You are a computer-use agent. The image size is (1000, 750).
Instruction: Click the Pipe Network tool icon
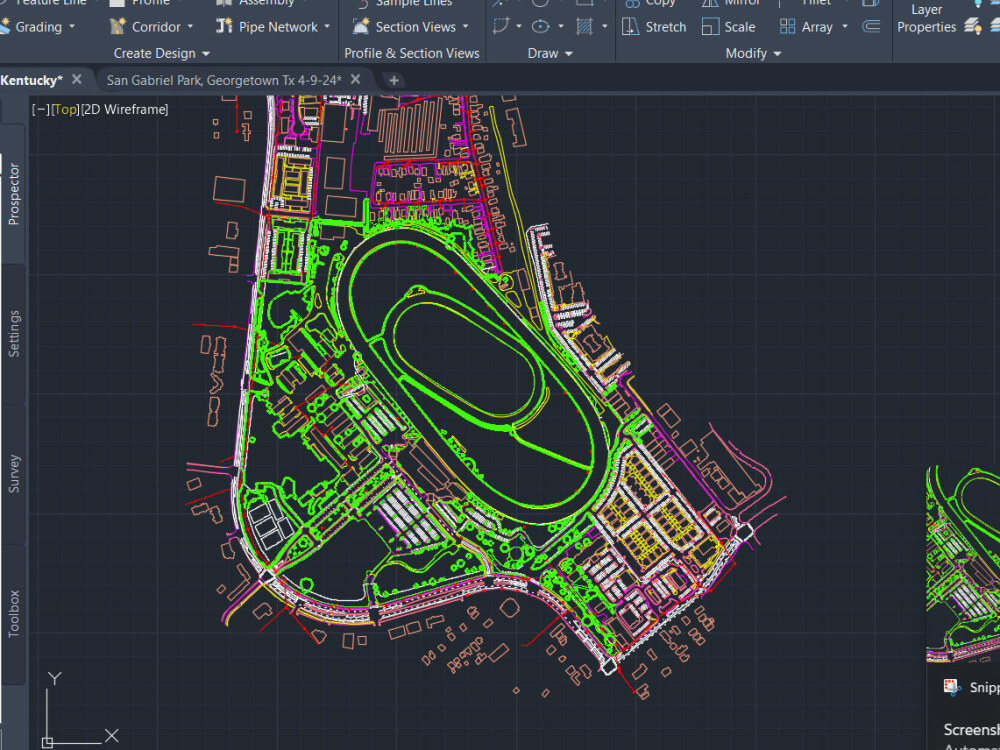[x=224, y=26]
